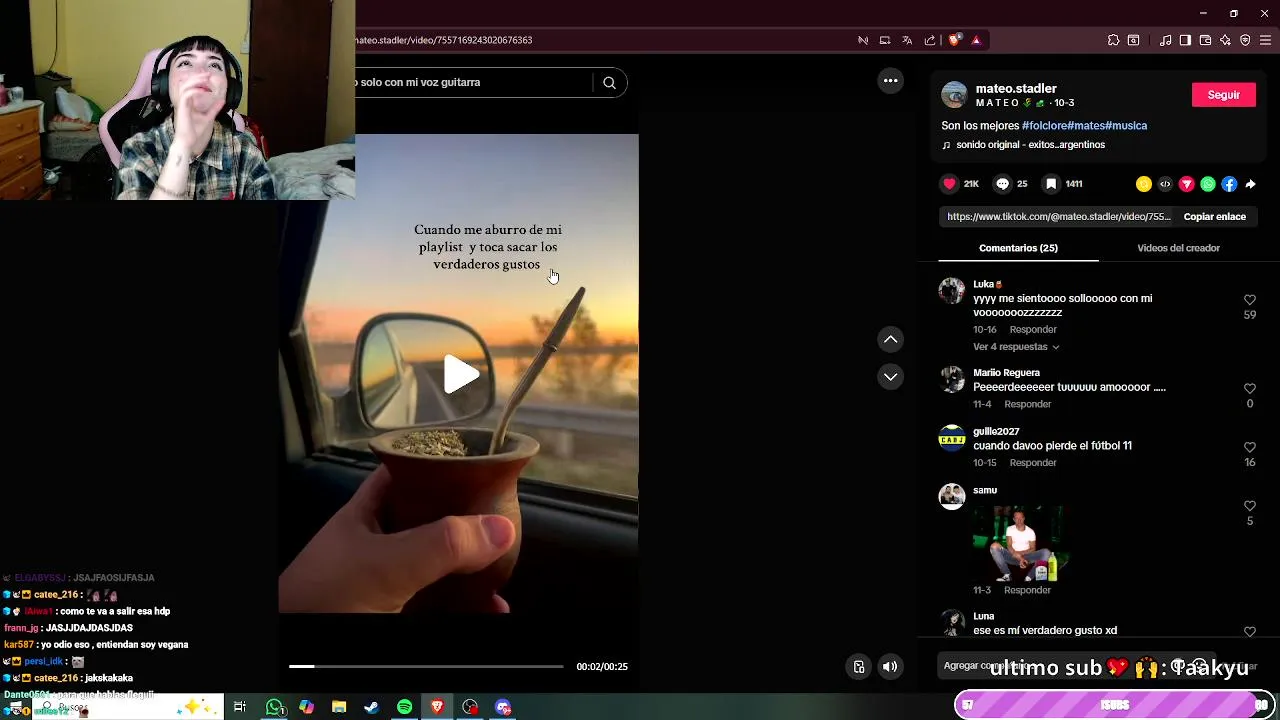Click the TikTok search input field
Viewport: 1280px width, 720px height.
(x=474, y=83)
